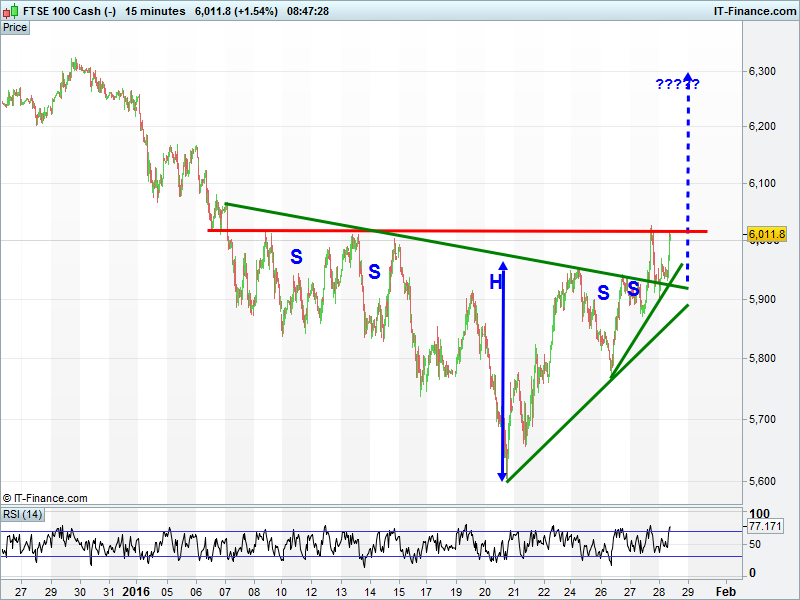Click the ????? target annotation text
Viewport: 800px width, 600px height.
(677, 84)
